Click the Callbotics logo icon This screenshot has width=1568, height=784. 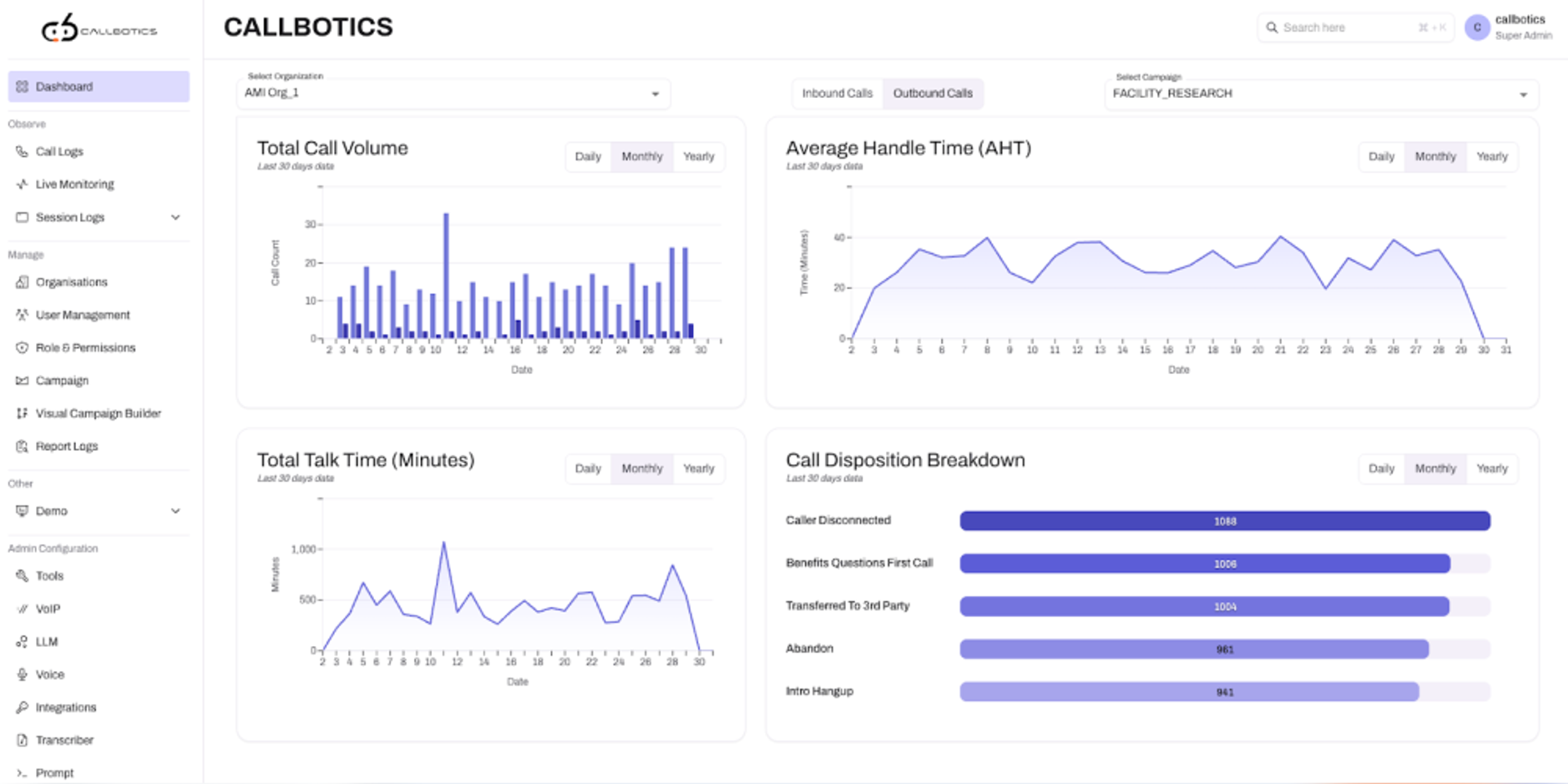(x=60, y=29)
